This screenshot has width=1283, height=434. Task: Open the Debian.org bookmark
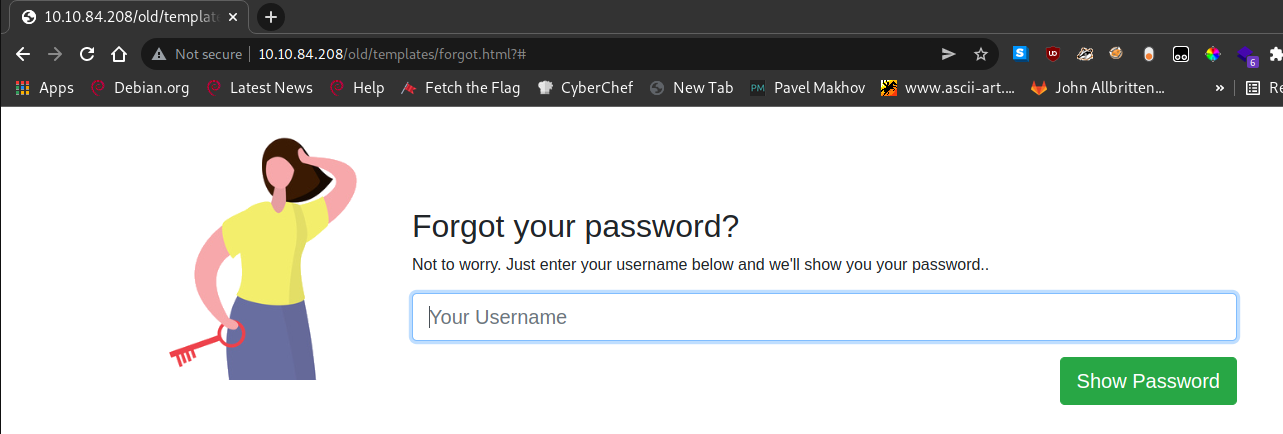click(140, 88)
